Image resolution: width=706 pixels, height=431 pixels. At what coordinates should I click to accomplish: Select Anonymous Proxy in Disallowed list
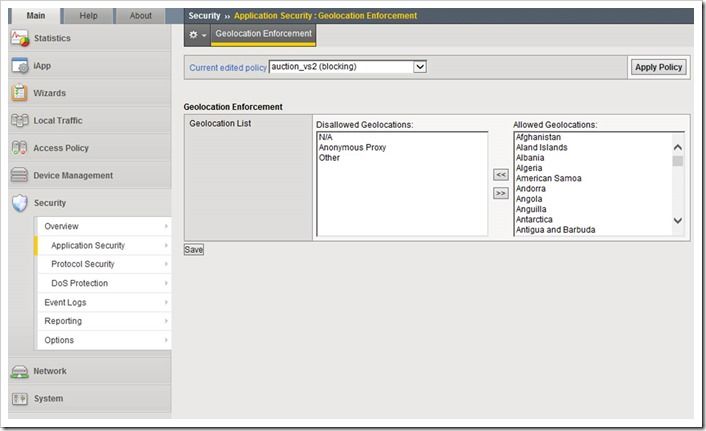tap(352, 148)
